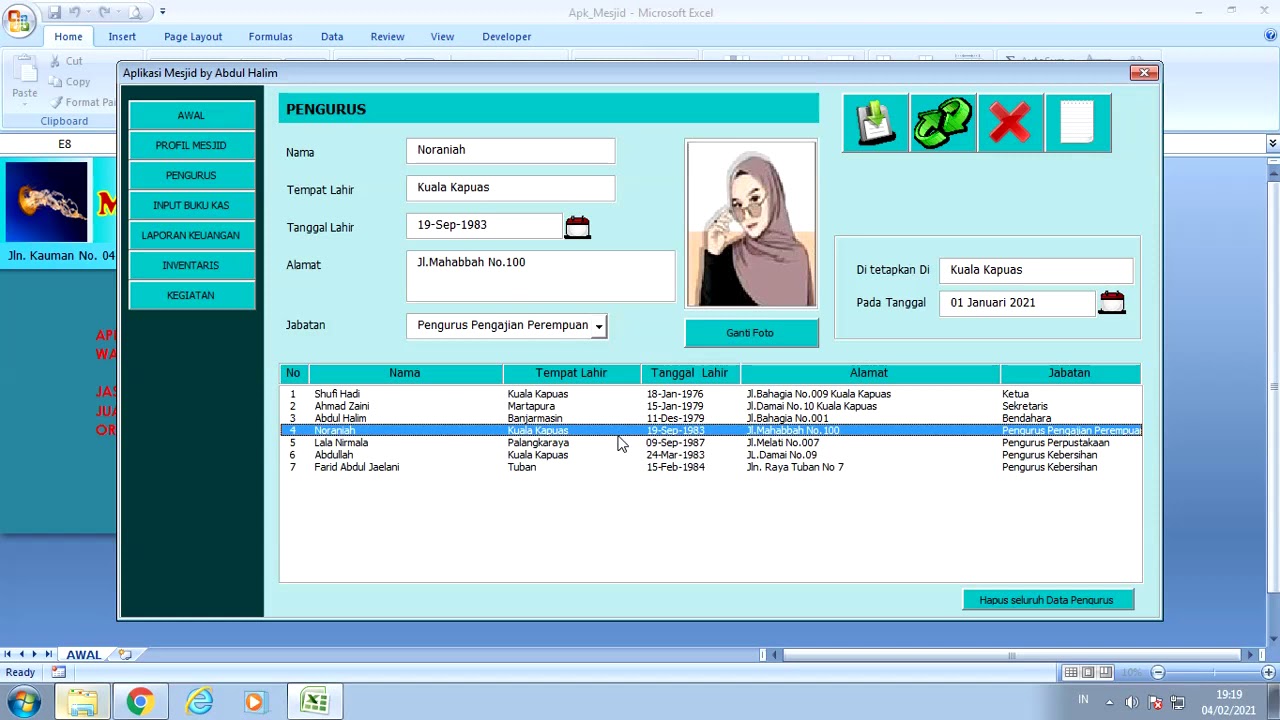The width and height of the screenshot is (1280, 720).
Task: Select the Lala Nirmala row
Action: coord(710,443)
